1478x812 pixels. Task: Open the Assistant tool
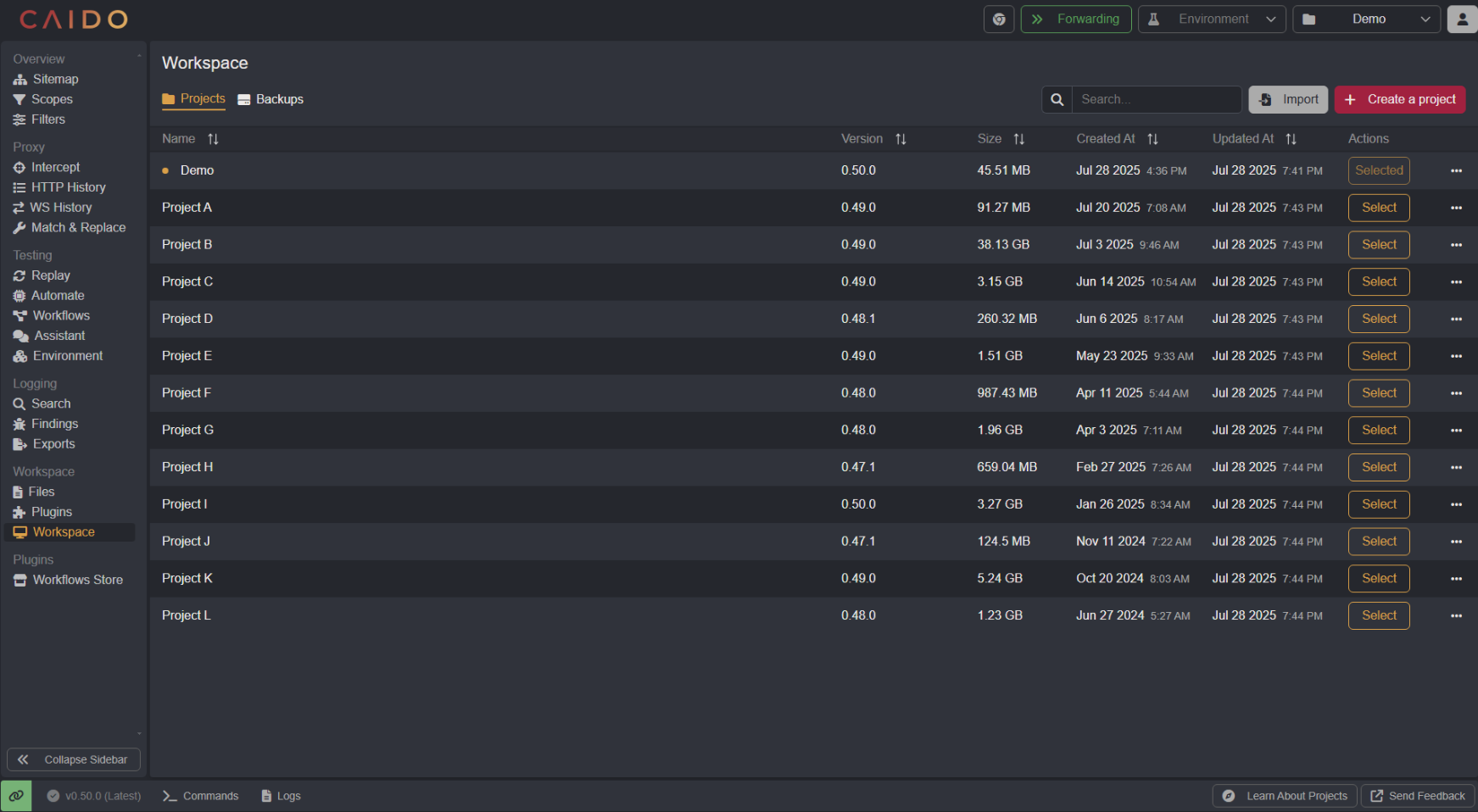coord(58,335)
